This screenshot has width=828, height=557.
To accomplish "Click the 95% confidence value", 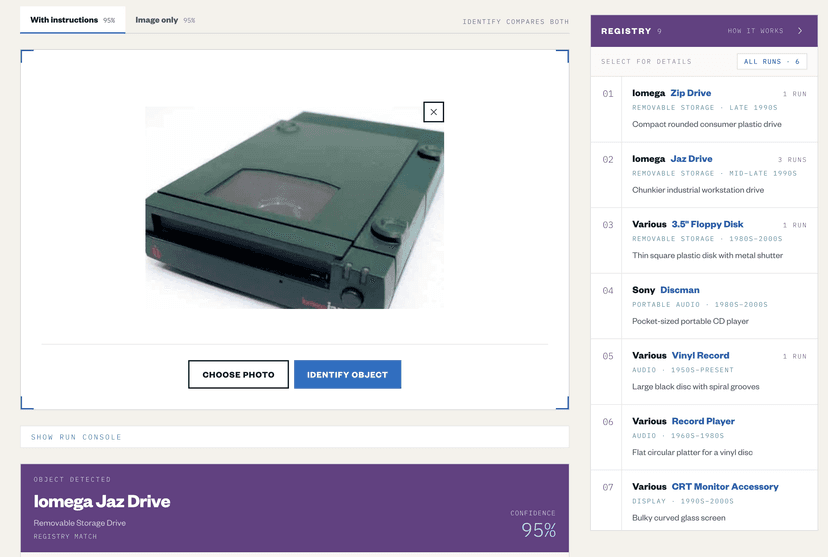I will click(x=539, y=530).
